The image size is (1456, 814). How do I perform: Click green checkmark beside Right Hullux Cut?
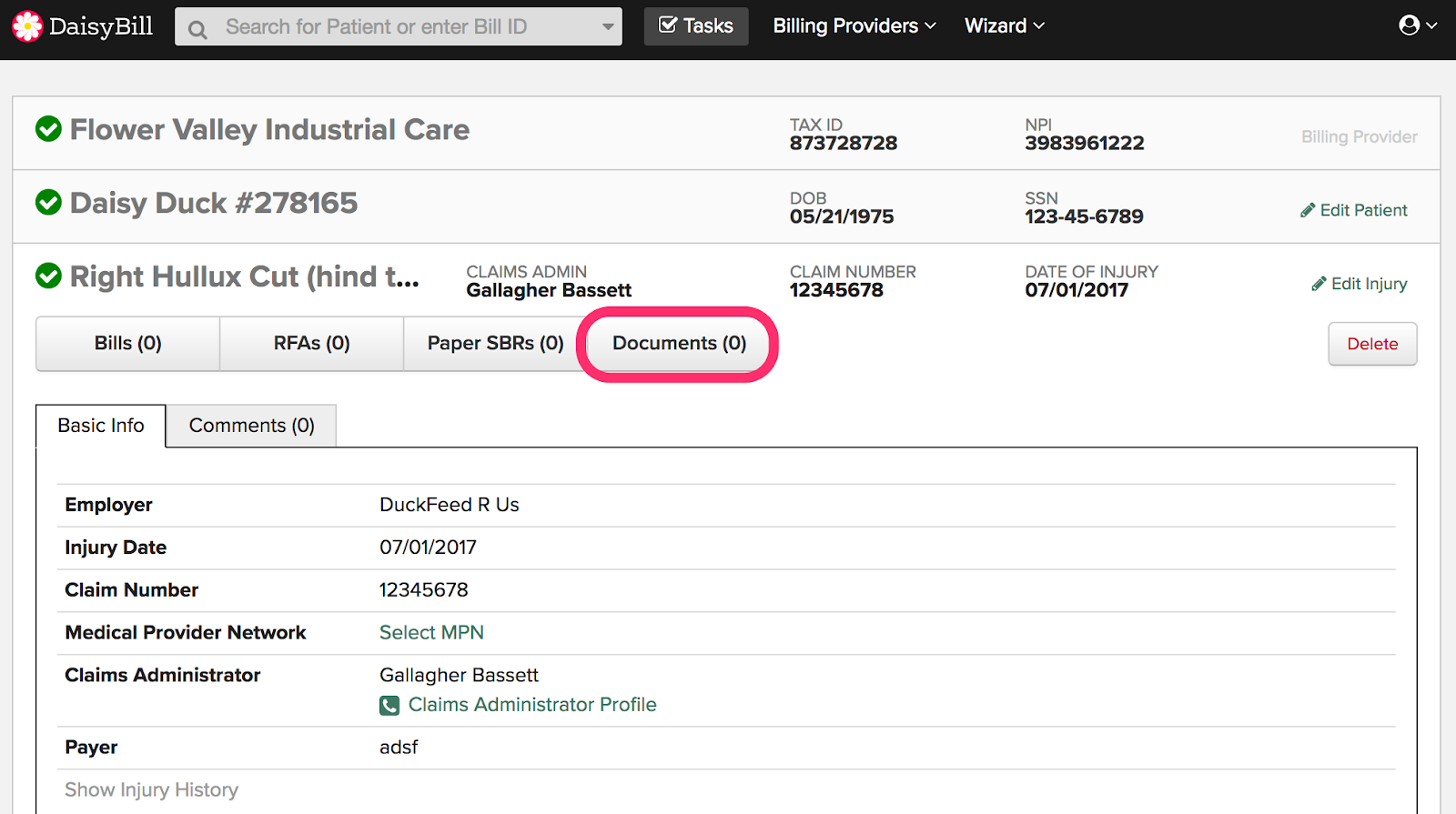coord(48,276)
